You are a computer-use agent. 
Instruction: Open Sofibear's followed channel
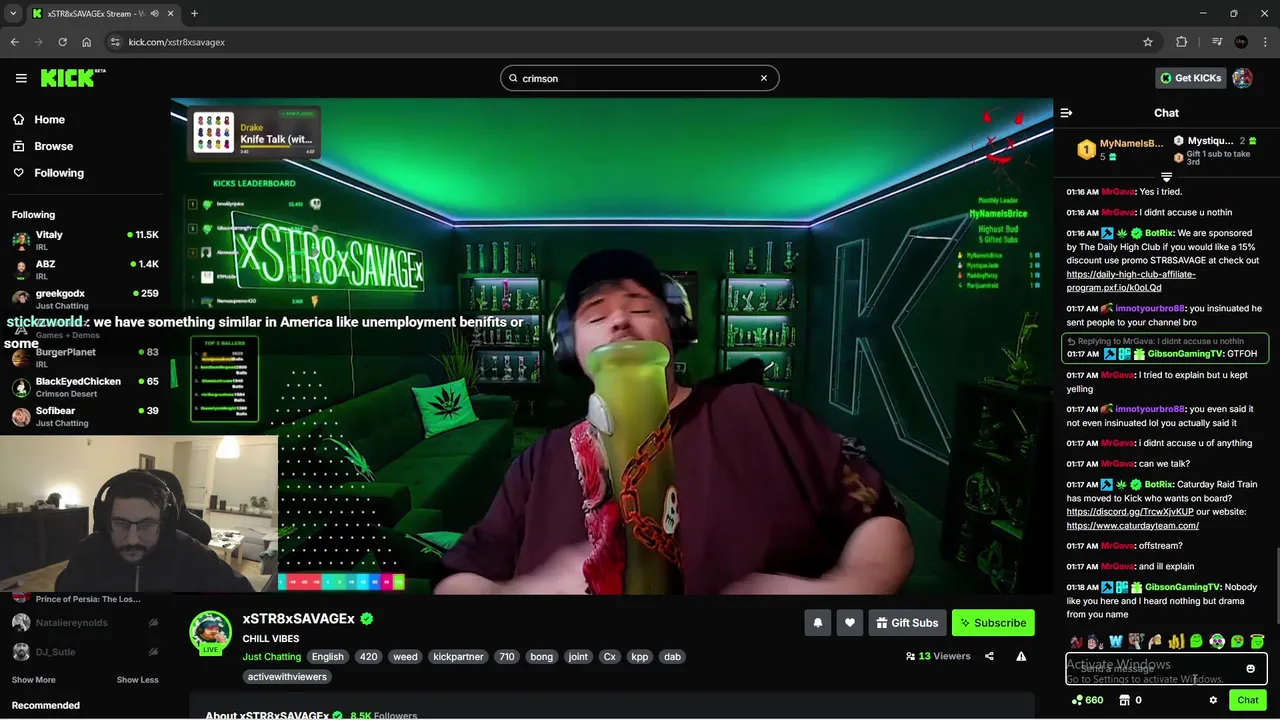point(85,416)
